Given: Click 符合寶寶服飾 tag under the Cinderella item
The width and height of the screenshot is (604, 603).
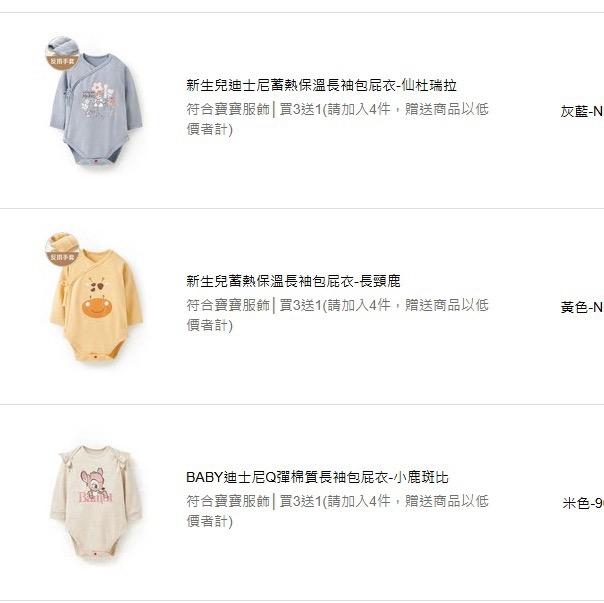Looking at the screenshot, I should [228, 109].
